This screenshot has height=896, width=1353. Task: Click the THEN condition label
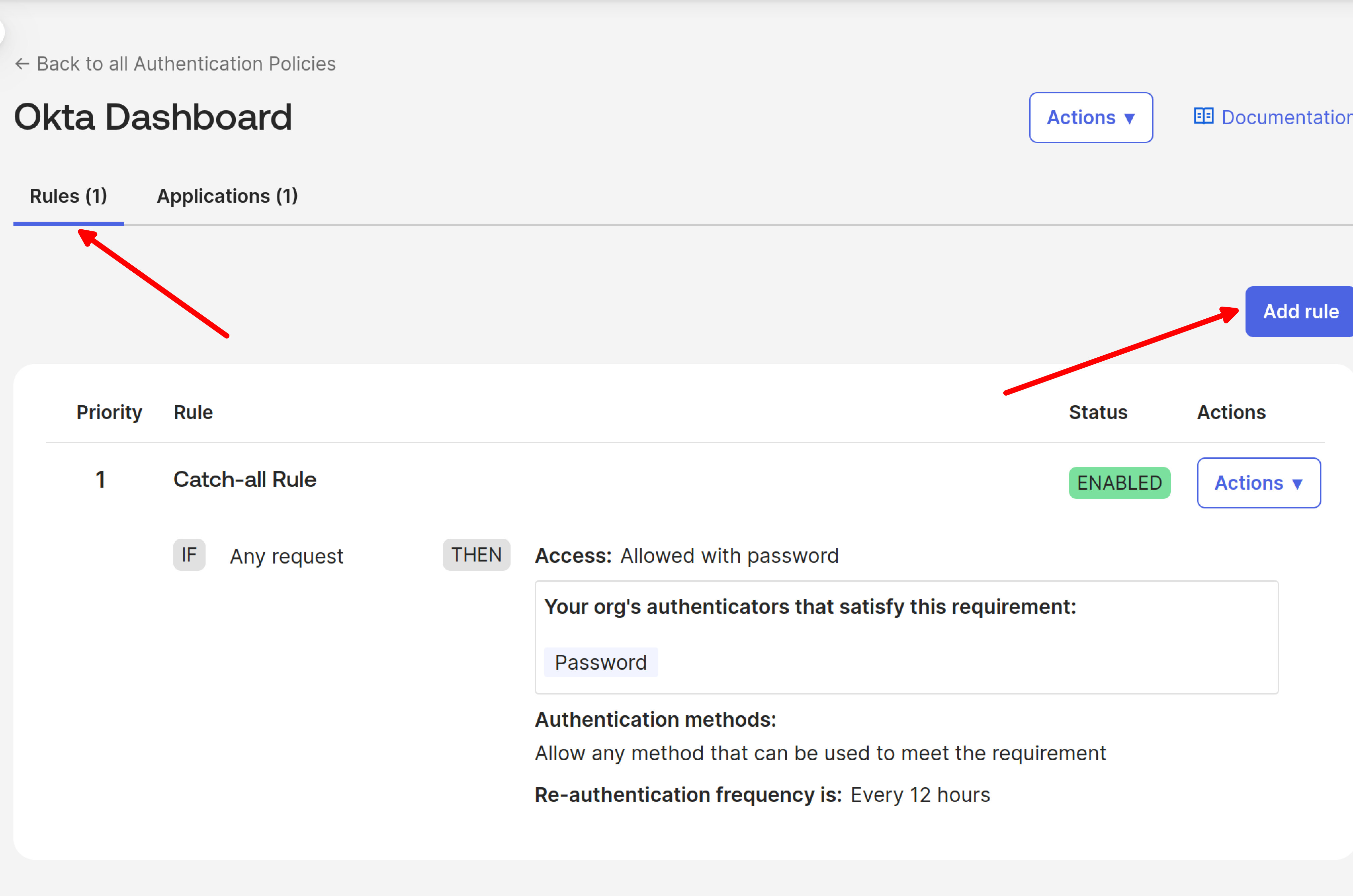pyautogui.click(x=476, y=555)
